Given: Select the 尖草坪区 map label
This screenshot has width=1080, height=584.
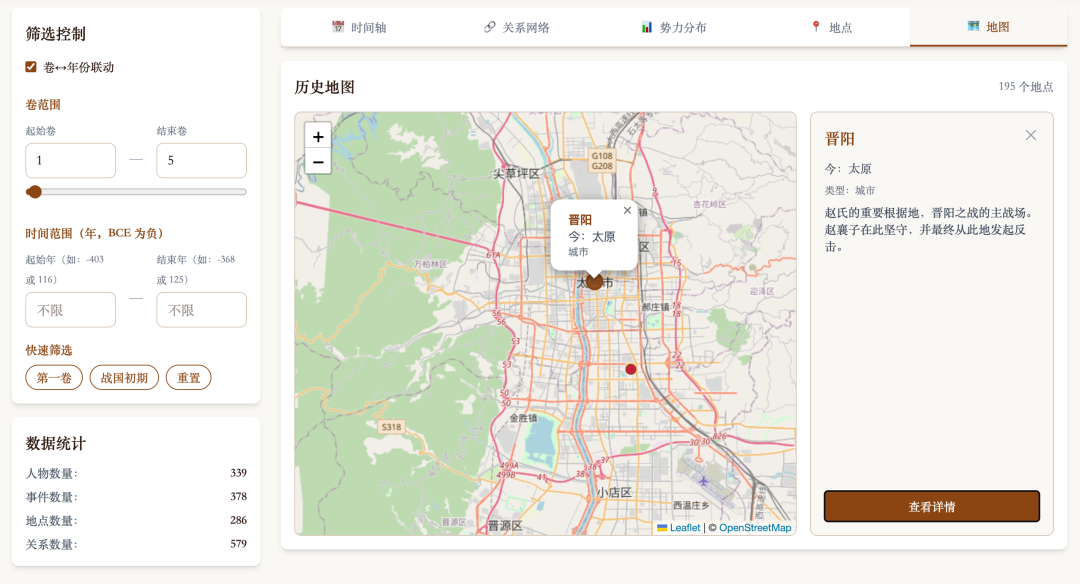Looking at the screenshot, I should pos(516,174).
